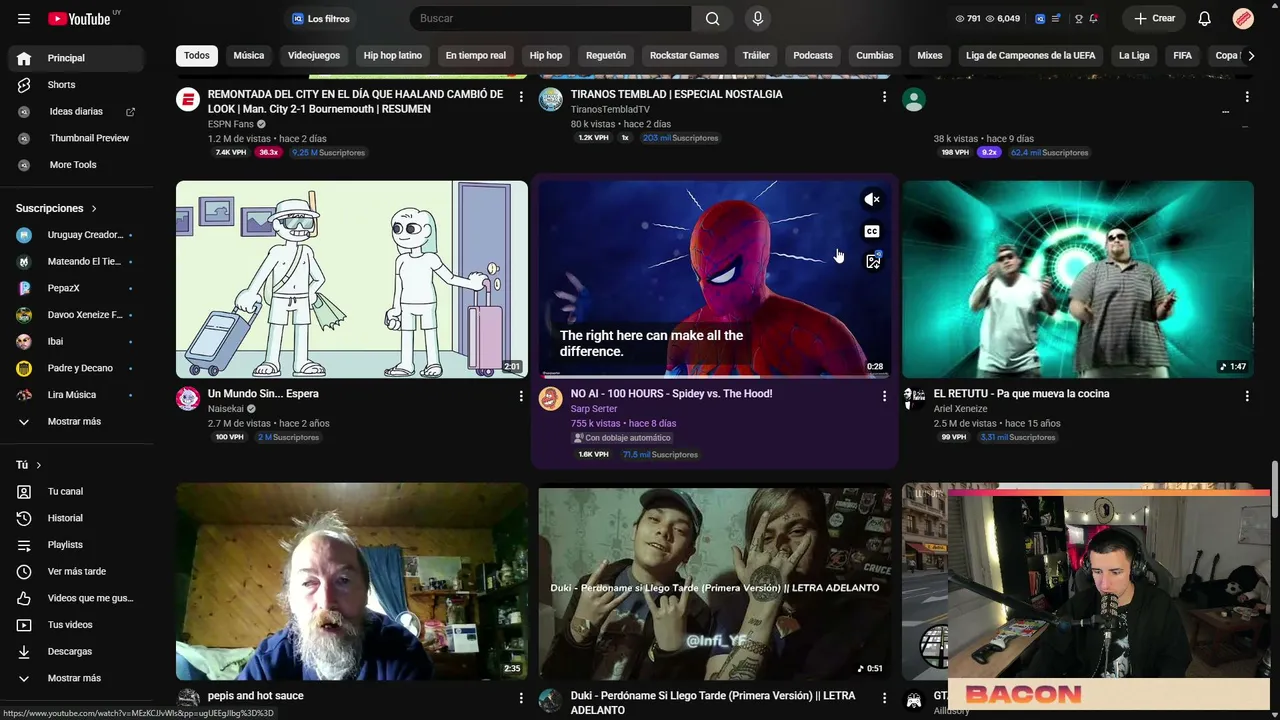Start voice search with the microphone
The width and height of the screenshot is (1280, 720).
click(x=757, y=19)
